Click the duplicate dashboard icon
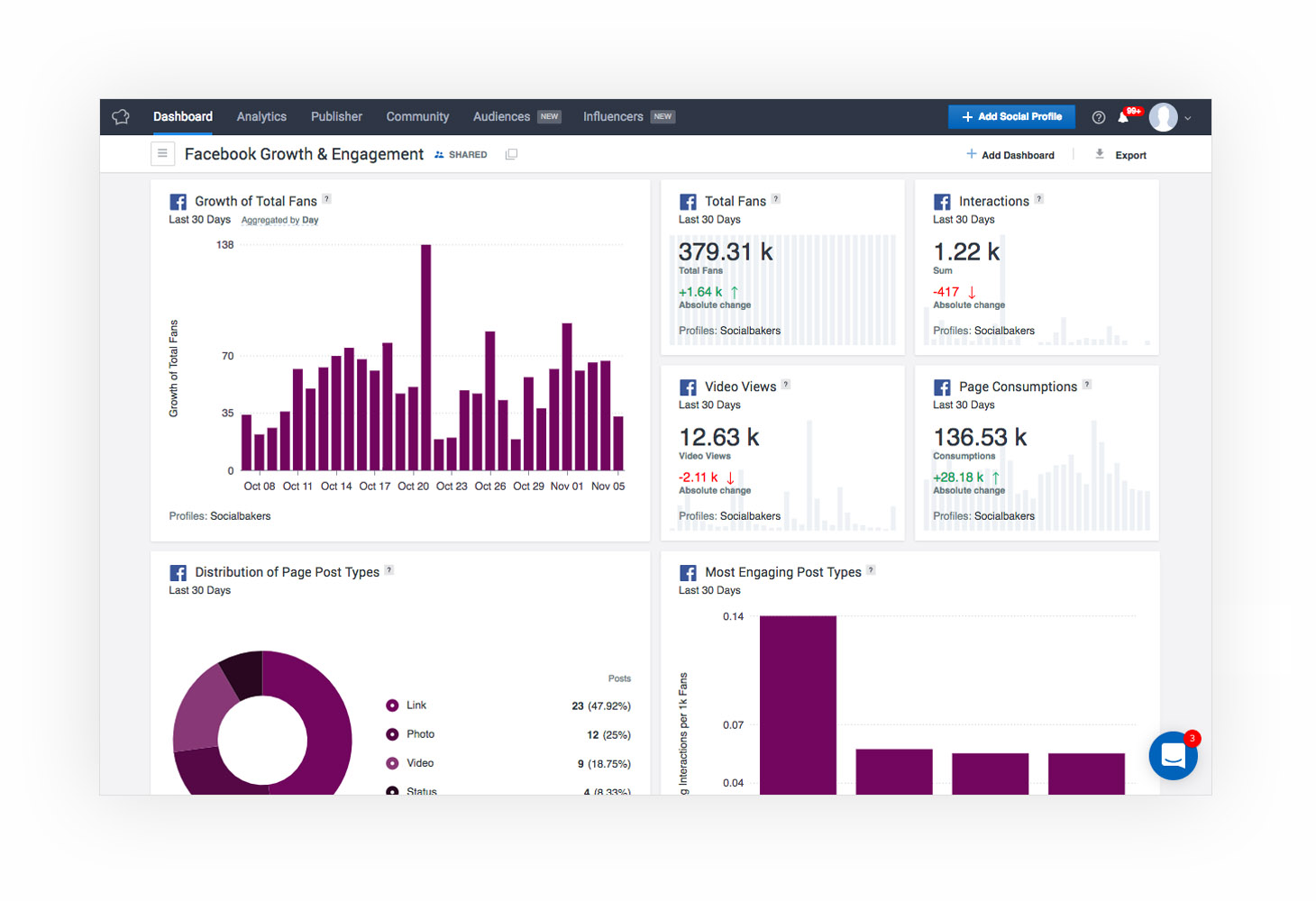1316x901 pixels. click(511, 154)
